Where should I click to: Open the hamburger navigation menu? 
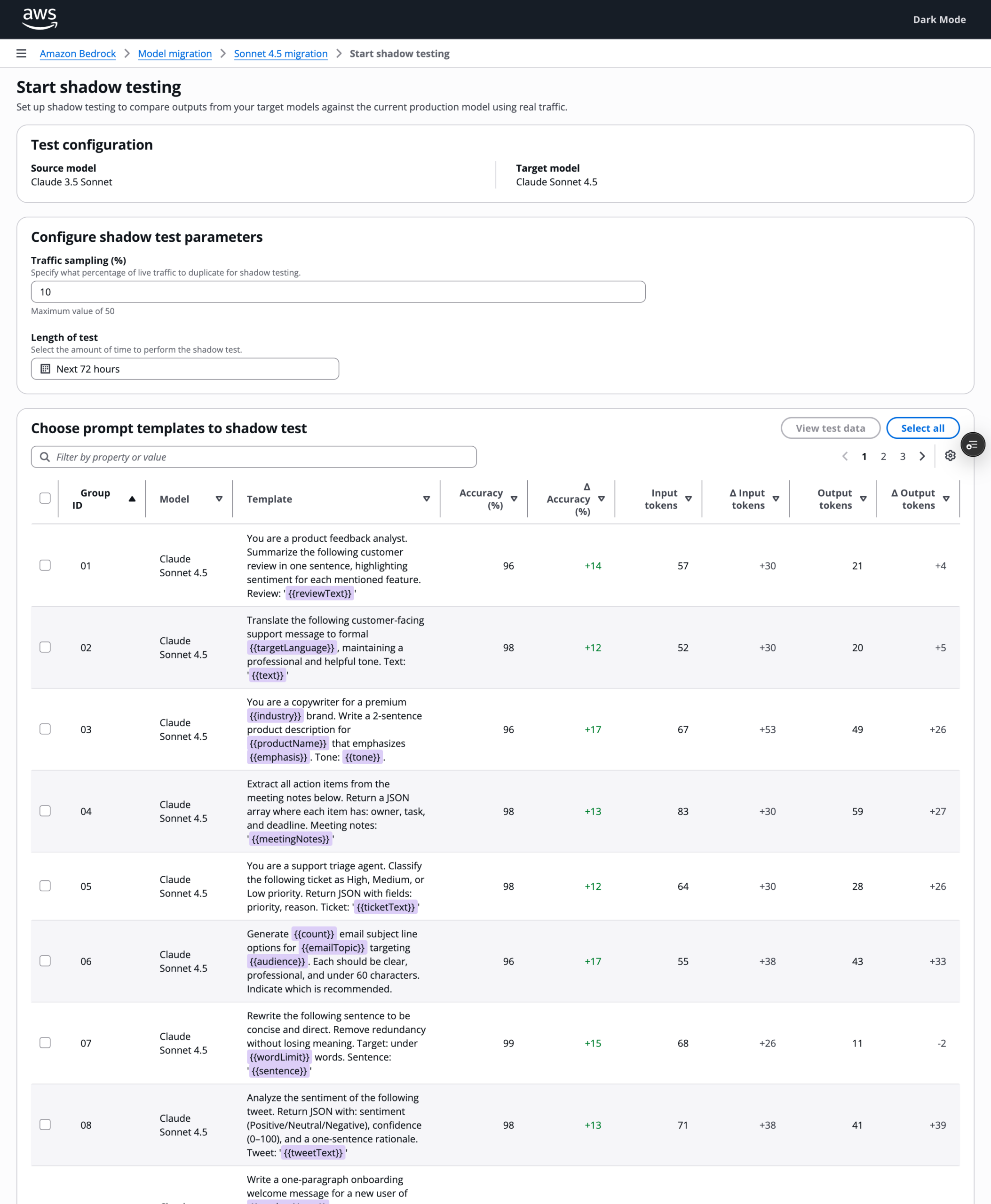[21, 54]
